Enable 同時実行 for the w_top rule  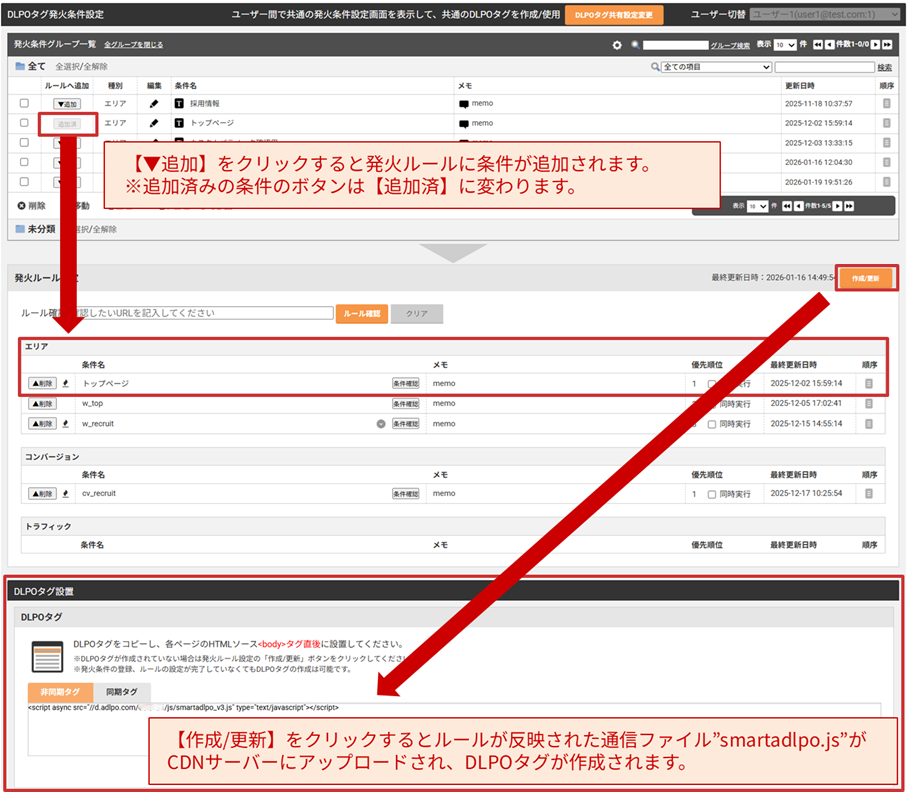click(x=712, y=404)
